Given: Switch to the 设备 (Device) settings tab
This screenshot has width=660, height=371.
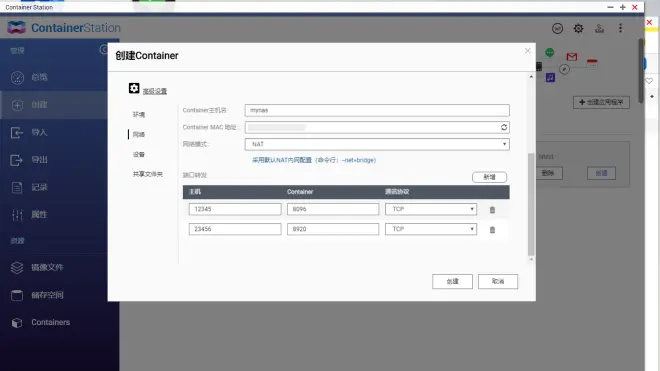Looking at the screenshot, I should point(139,155).
